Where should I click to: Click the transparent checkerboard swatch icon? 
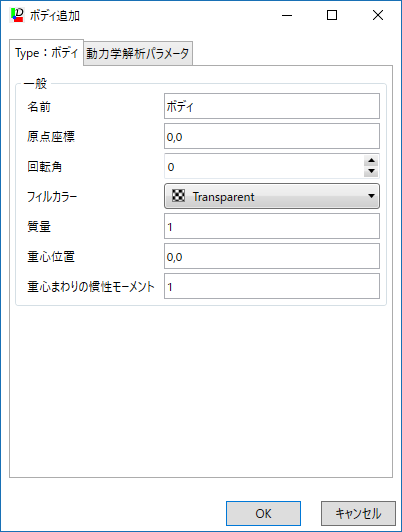pos(178,196)
